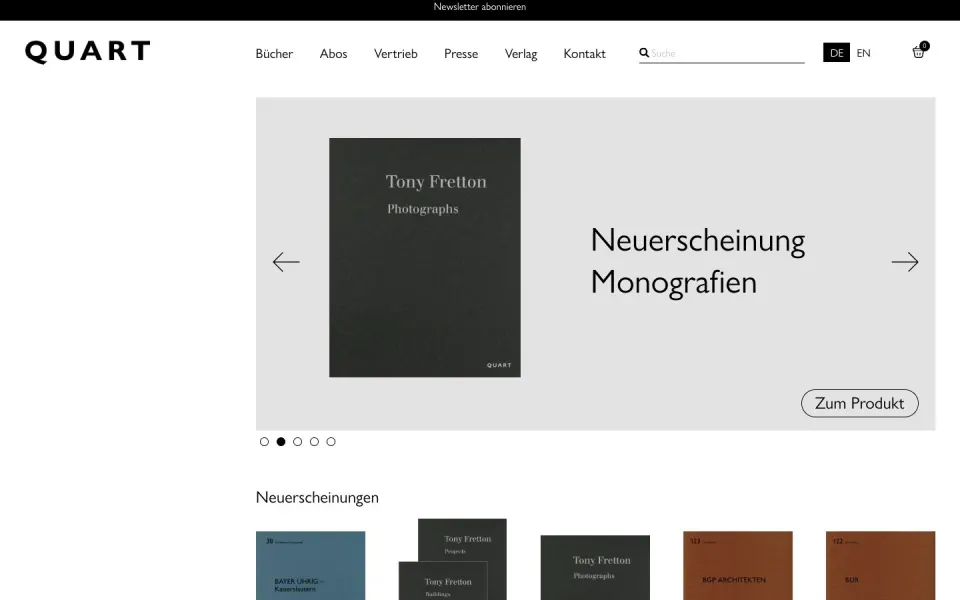
Task: Open the BGP Architekten book thumbnail
Action: point(738,566)
